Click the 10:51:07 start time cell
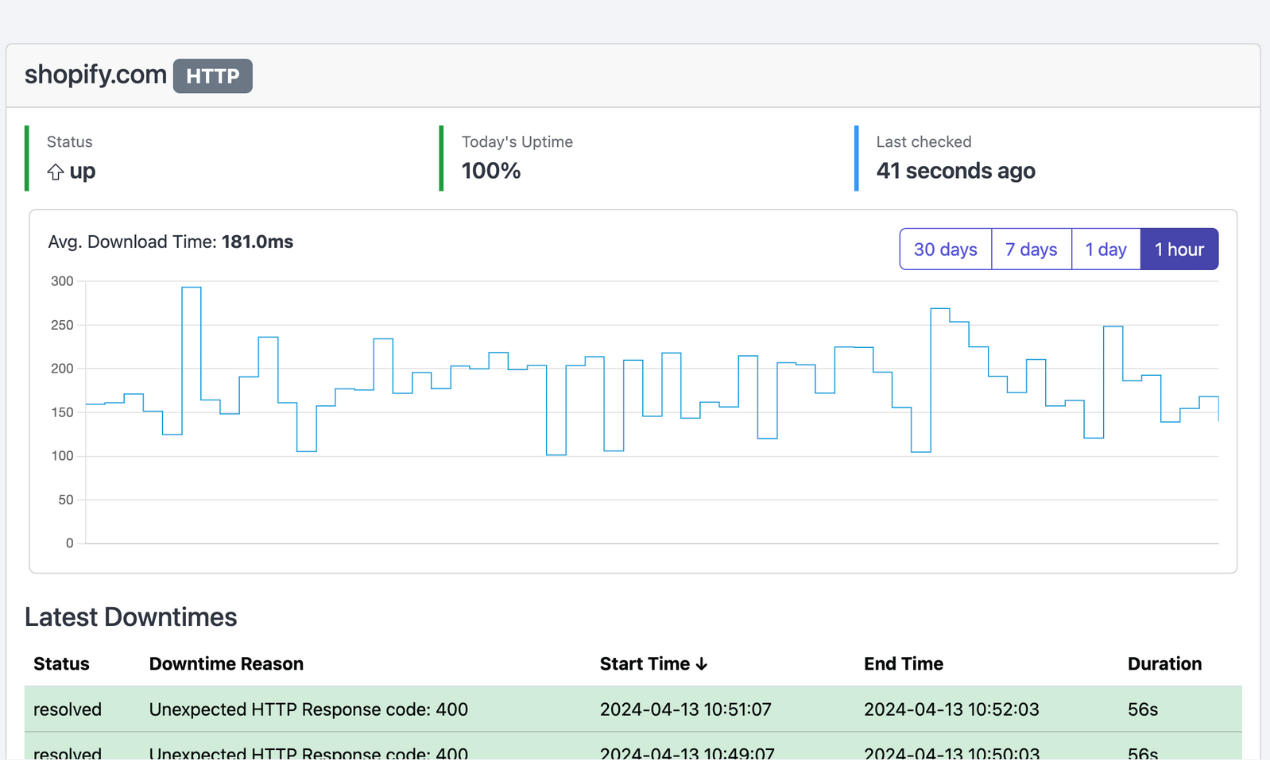 [685, 709]
